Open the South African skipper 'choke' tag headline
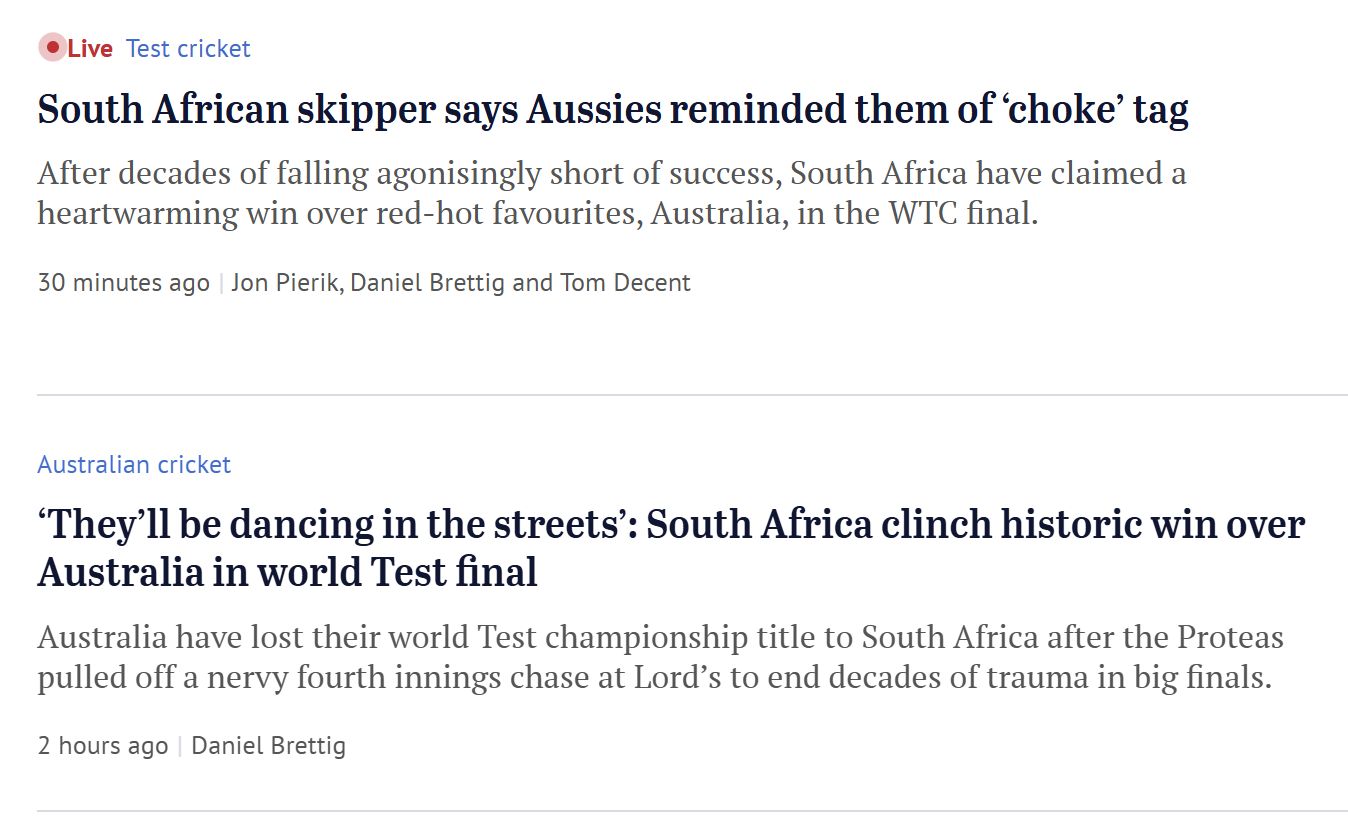 pos(613,110)
